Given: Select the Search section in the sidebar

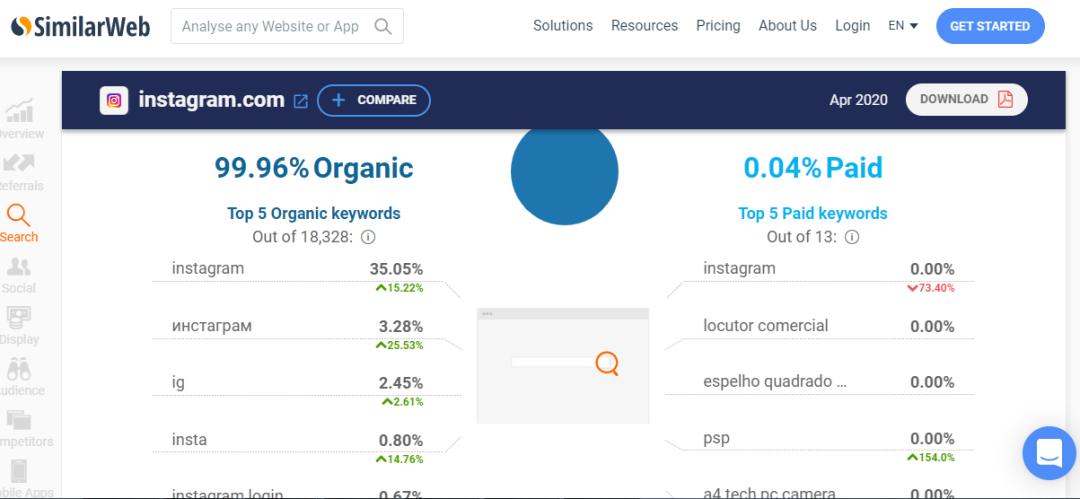Looking at the screenshot, I should coord(19,223).
